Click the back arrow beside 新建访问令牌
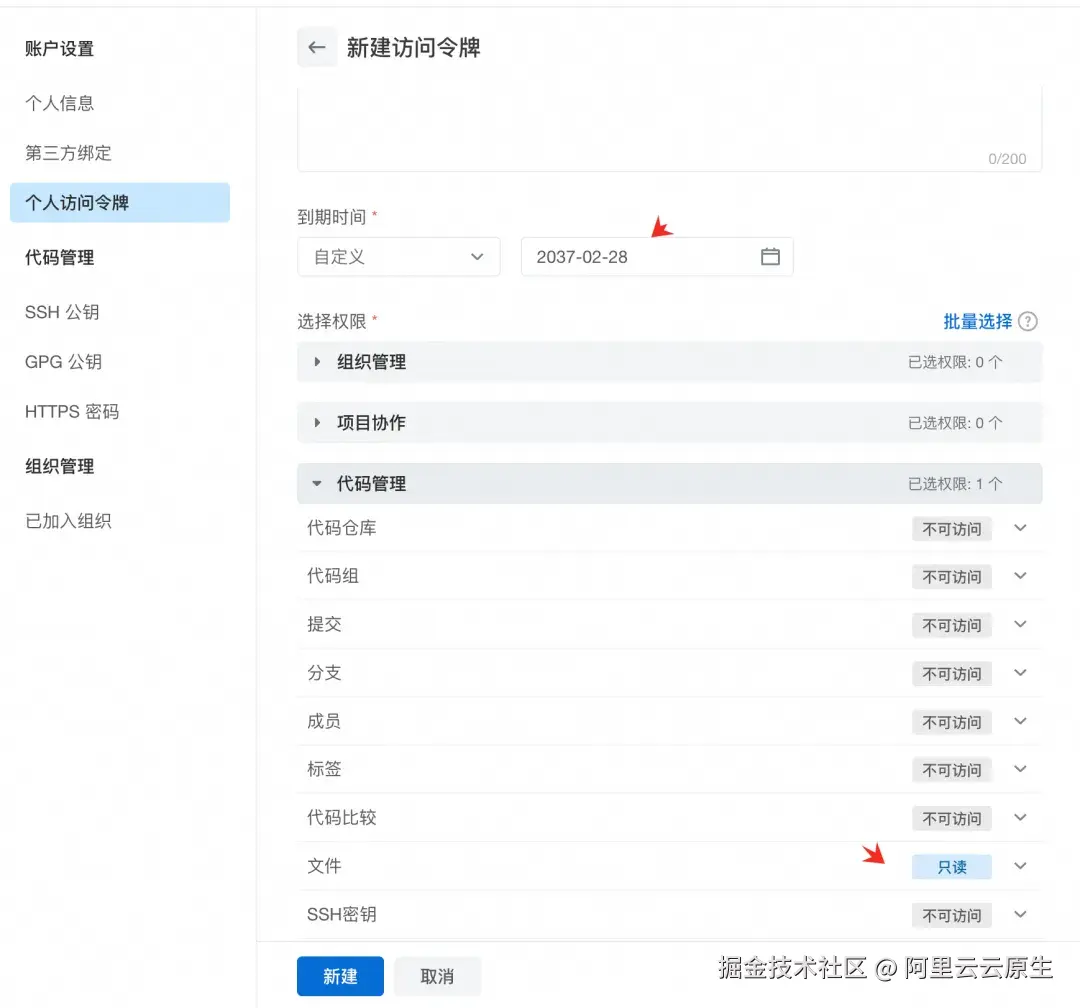1080x1008 pixels. 316,47
